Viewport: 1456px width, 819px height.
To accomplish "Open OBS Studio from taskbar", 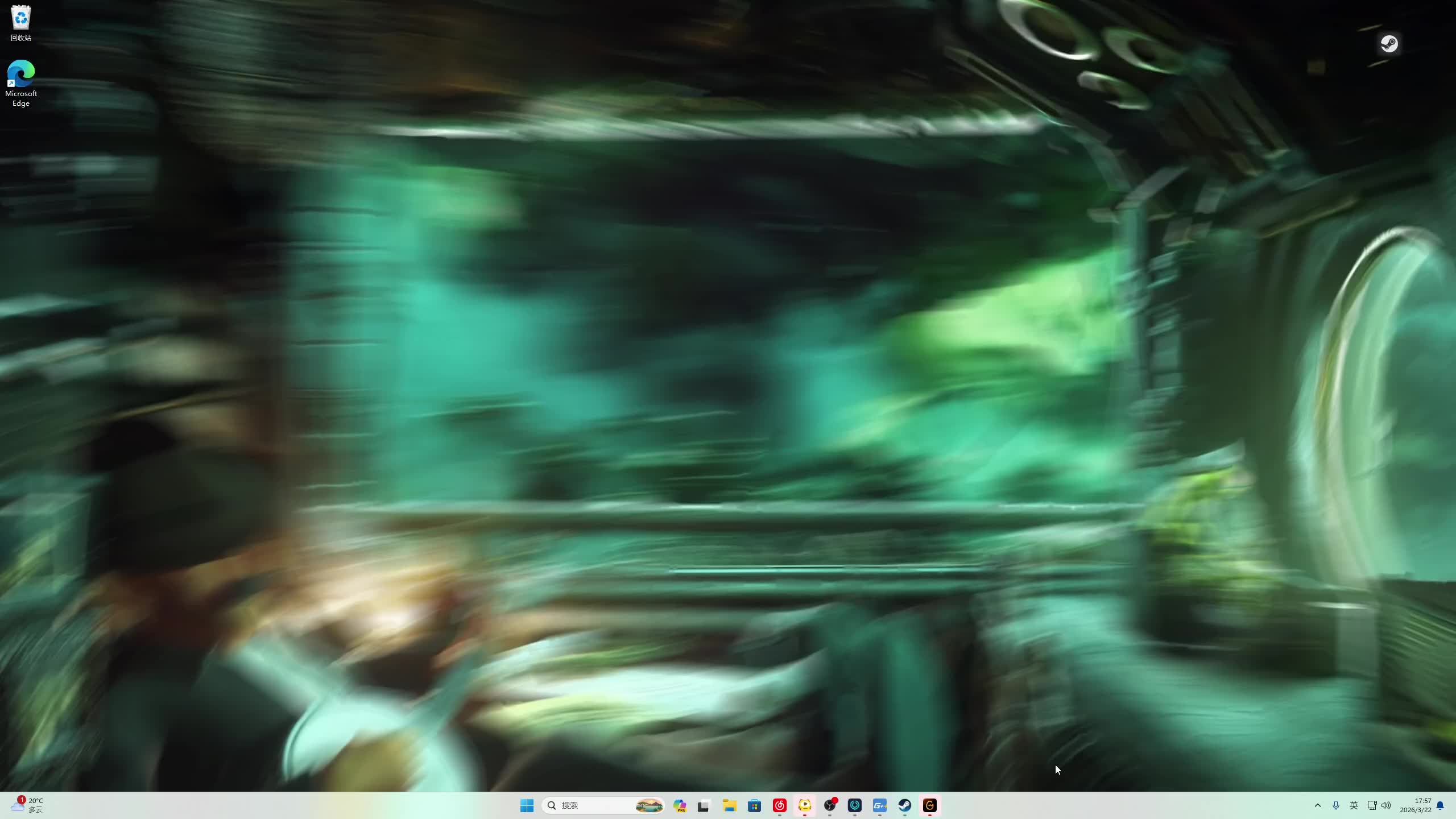I will pyautogui.click(x=830, y=805).
